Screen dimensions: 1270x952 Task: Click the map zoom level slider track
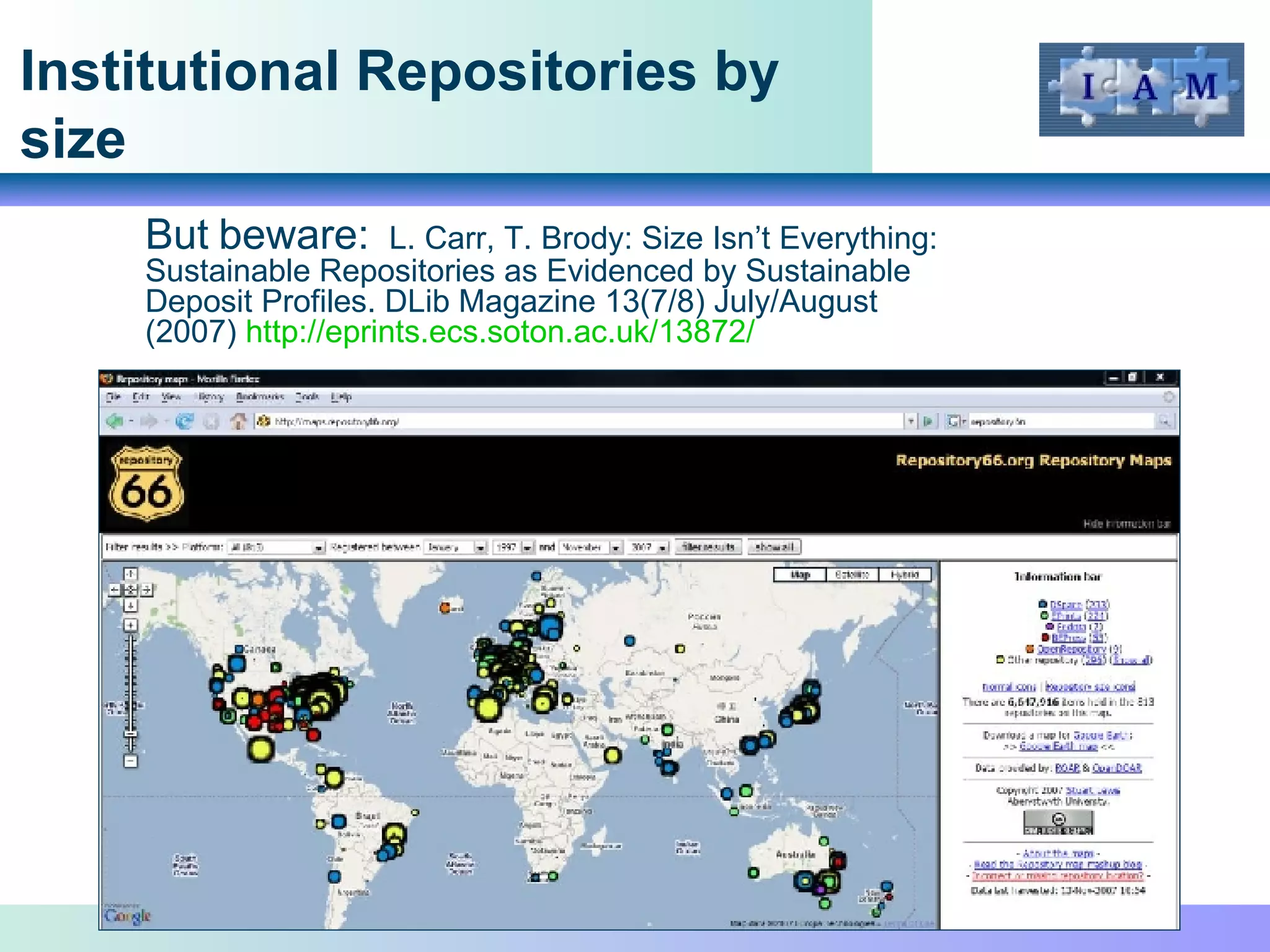click(130, 693)
